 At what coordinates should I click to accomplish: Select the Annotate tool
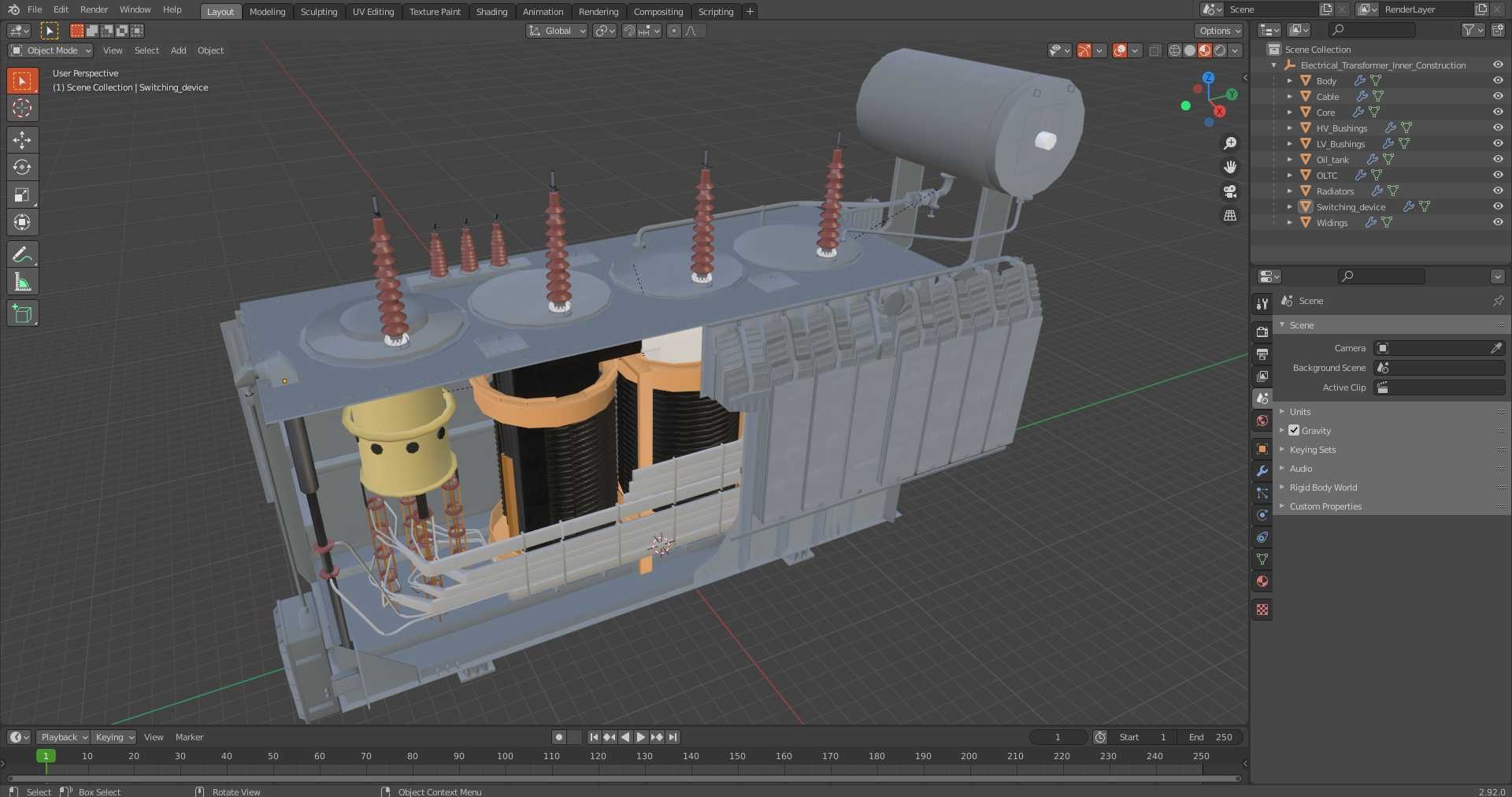tap(22, 254)
